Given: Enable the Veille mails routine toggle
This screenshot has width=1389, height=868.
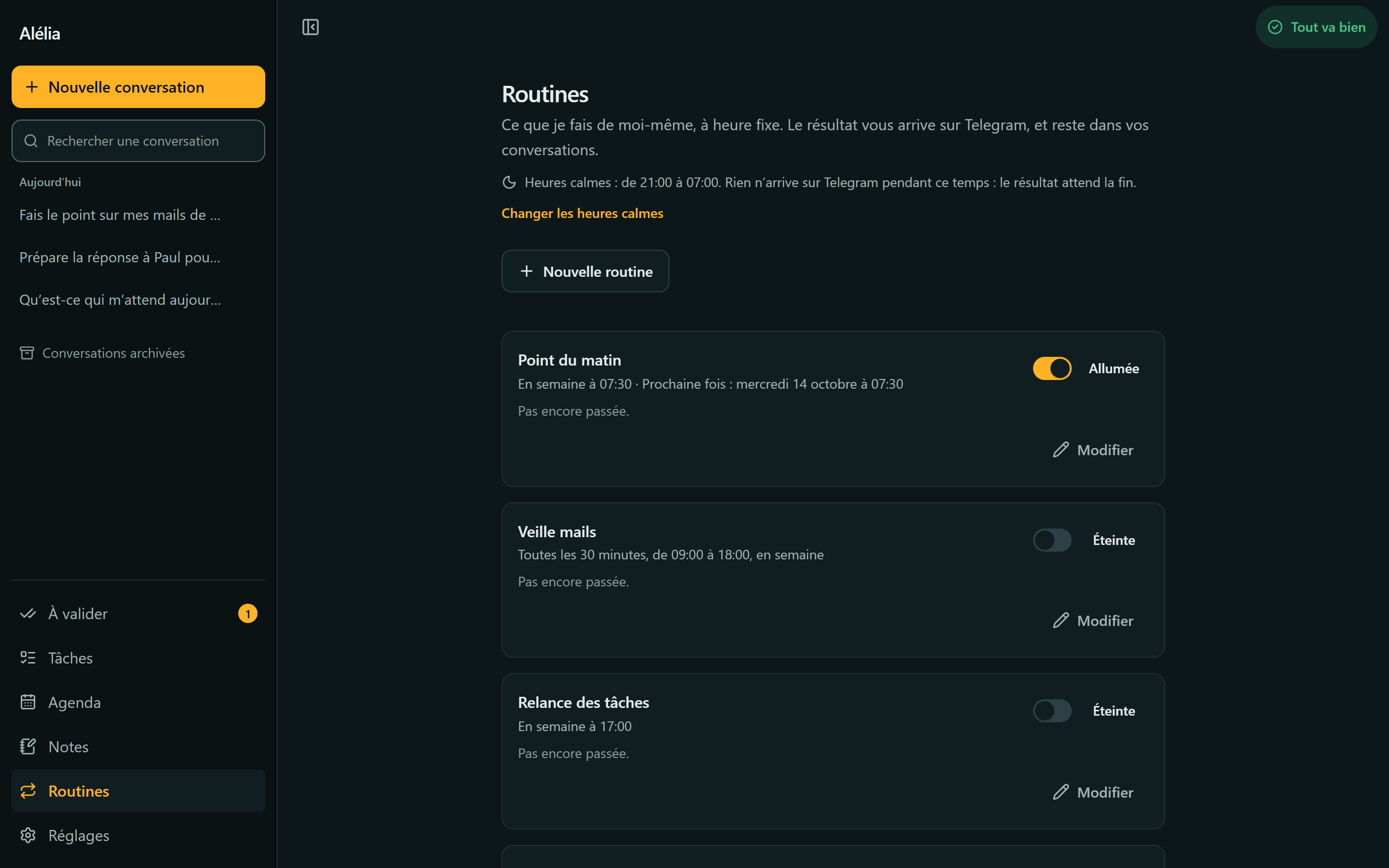Looking at the screenshot, I should 1052,540.
